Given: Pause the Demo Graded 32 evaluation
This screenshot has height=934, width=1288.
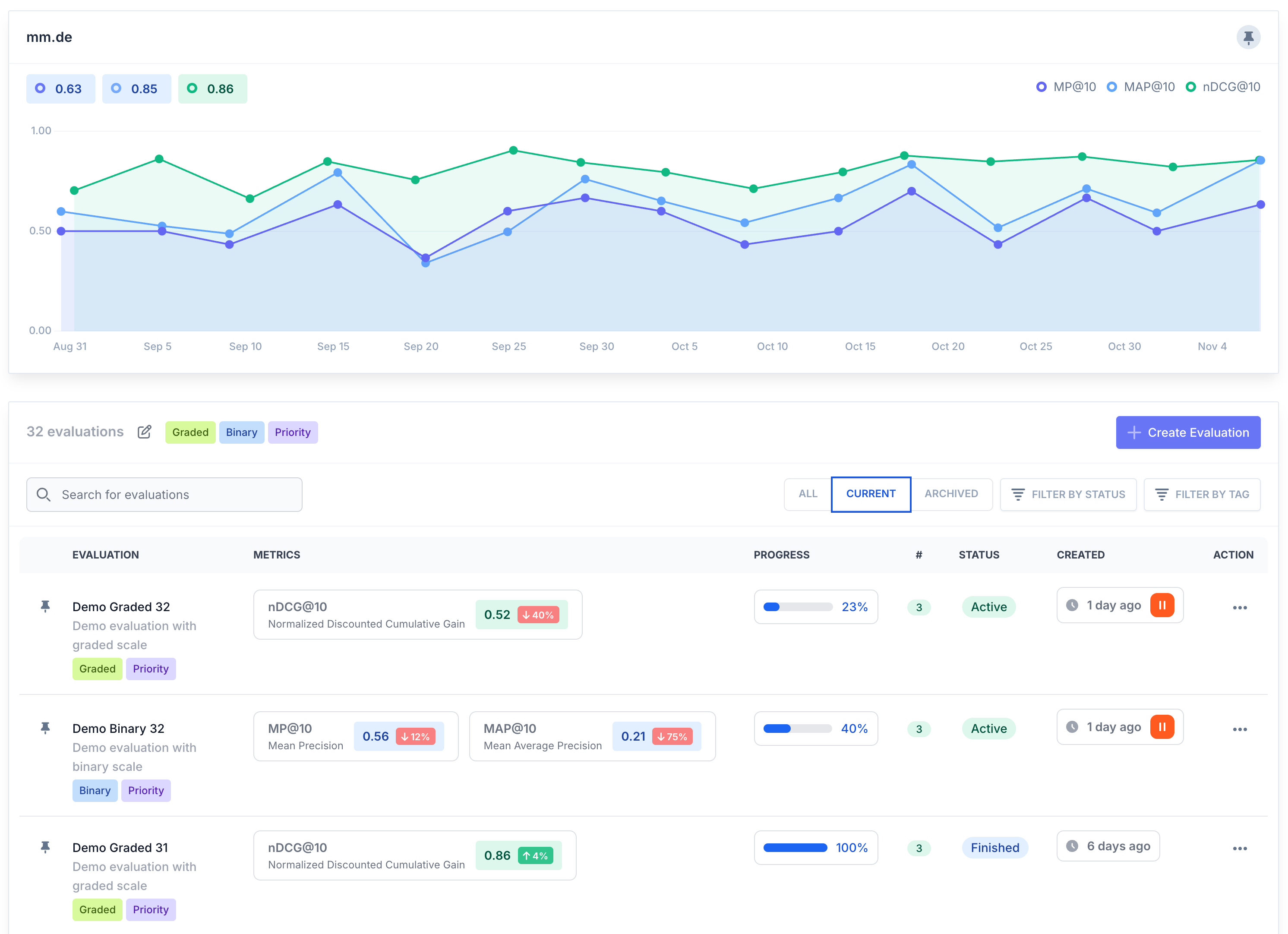Looking at the screenshot, I should click(1162, 605).
